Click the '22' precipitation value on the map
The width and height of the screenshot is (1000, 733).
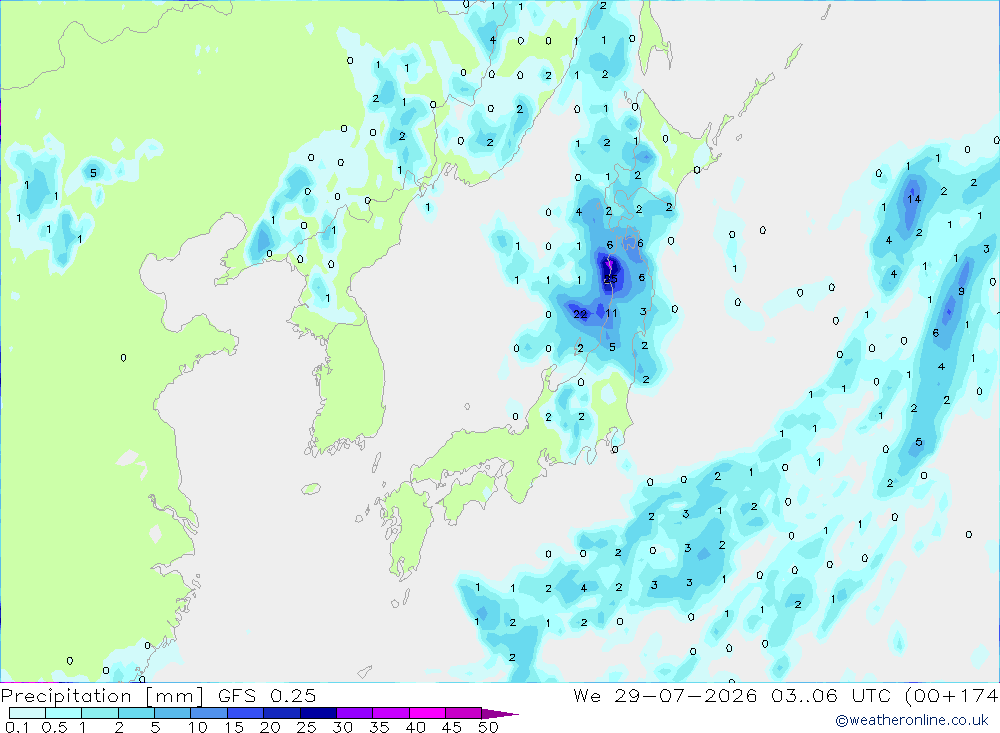pyautogui.click(x=580, y=314)
